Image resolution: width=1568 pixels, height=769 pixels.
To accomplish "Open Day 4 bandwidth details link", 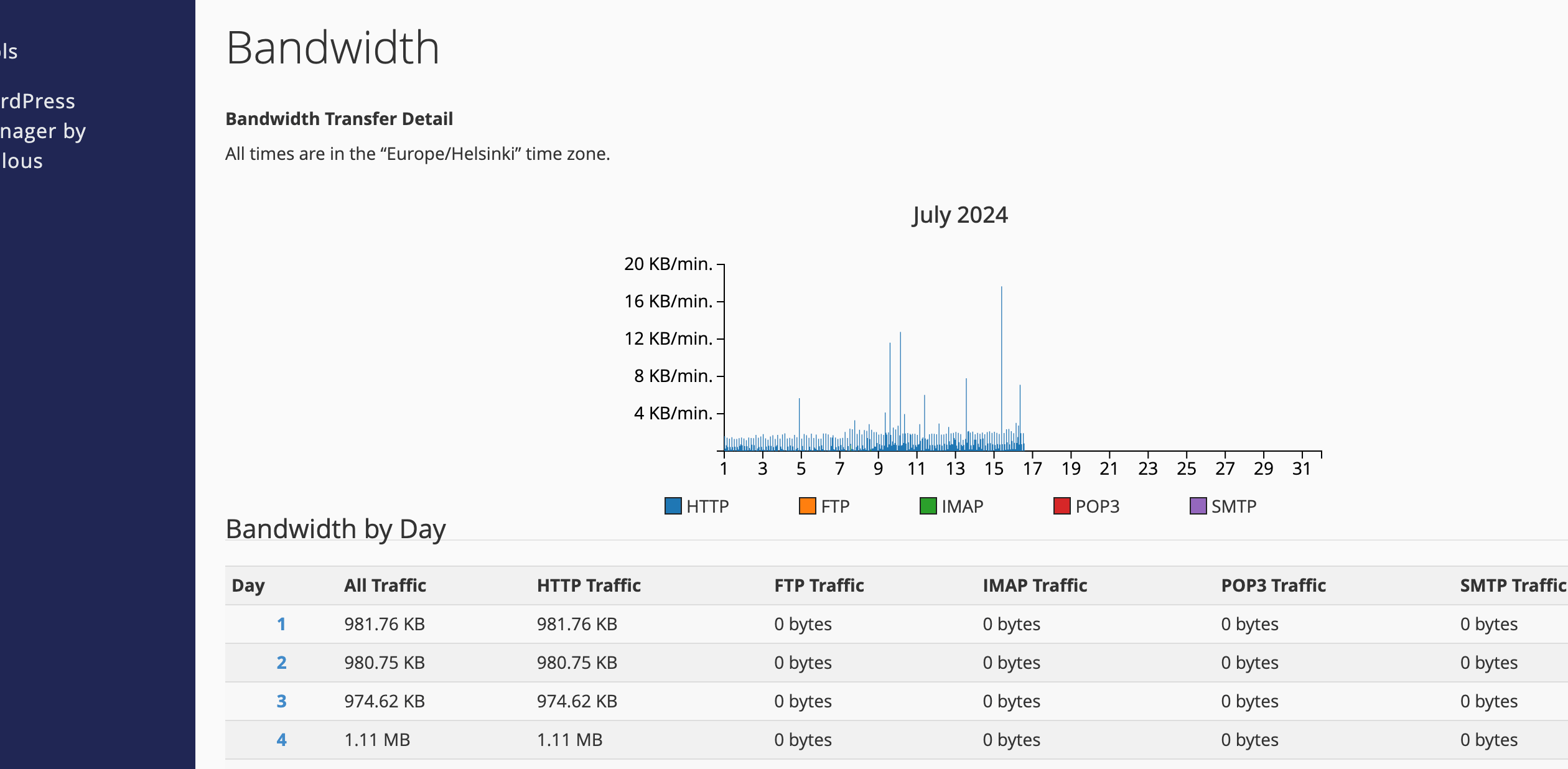I will (281, 740).
